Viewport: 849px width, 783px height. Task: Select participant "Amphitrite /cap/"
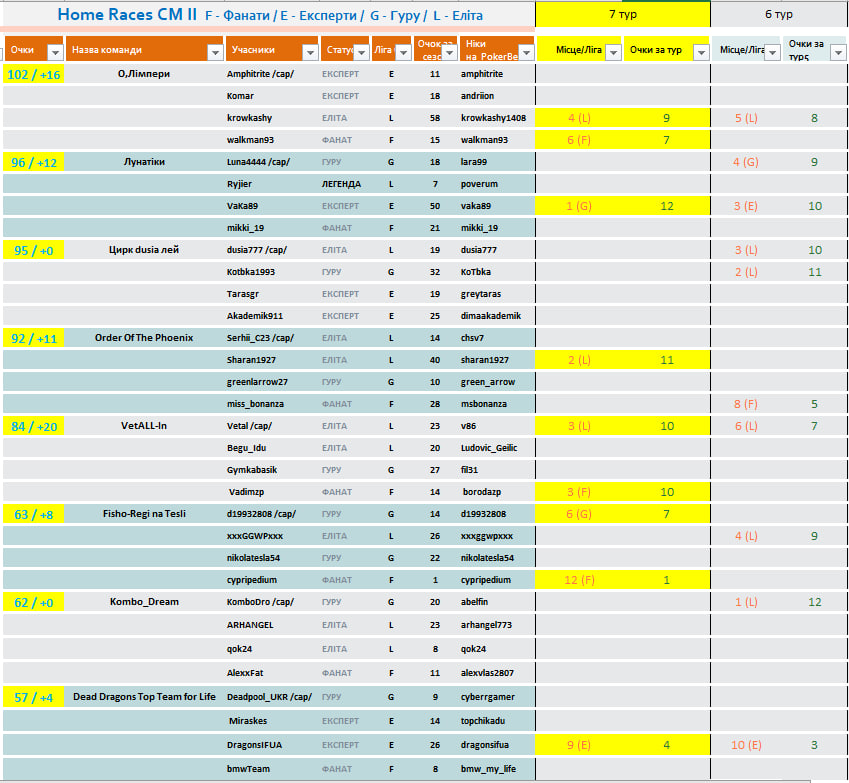[260, 74]
